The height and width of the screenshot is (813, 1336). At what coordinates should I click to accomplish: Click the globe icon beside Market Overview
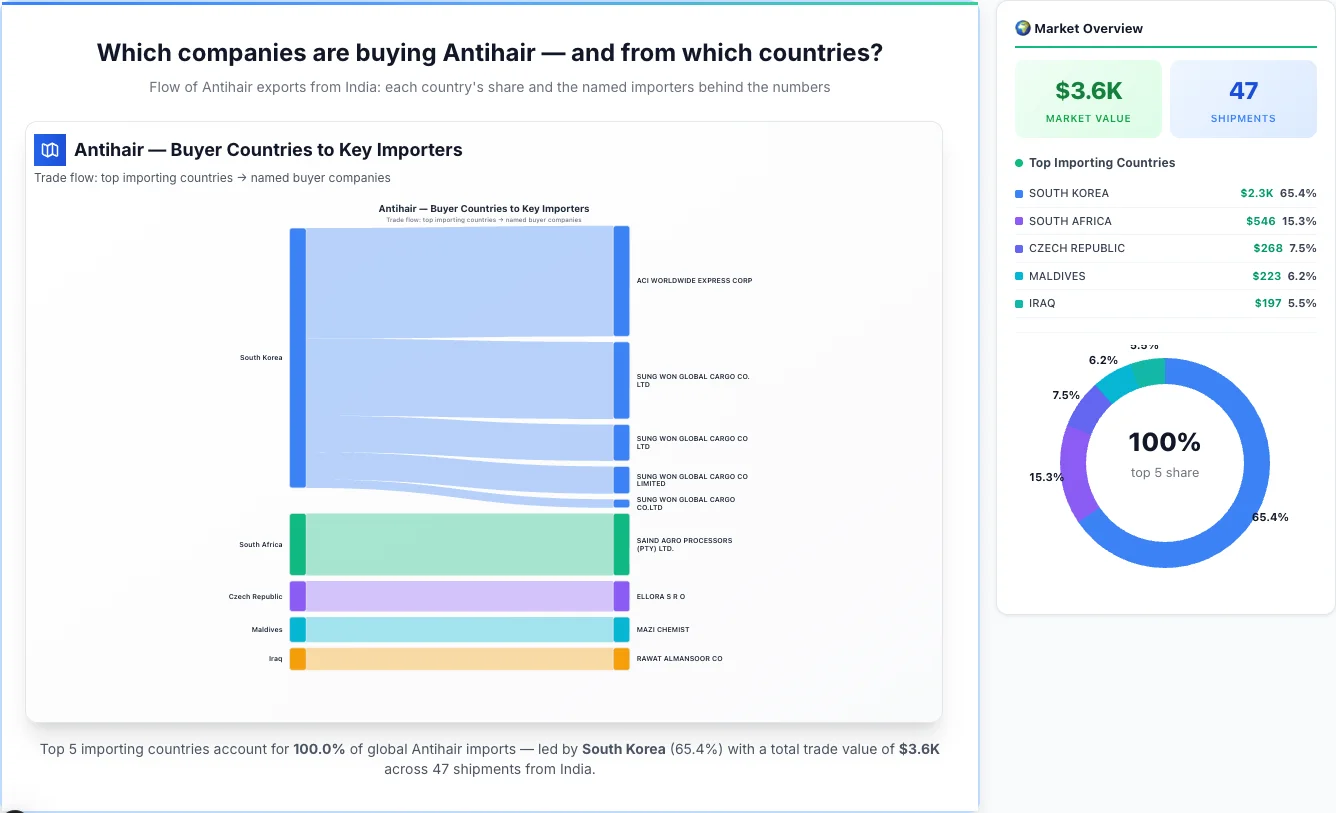[x=1022, y=28]
